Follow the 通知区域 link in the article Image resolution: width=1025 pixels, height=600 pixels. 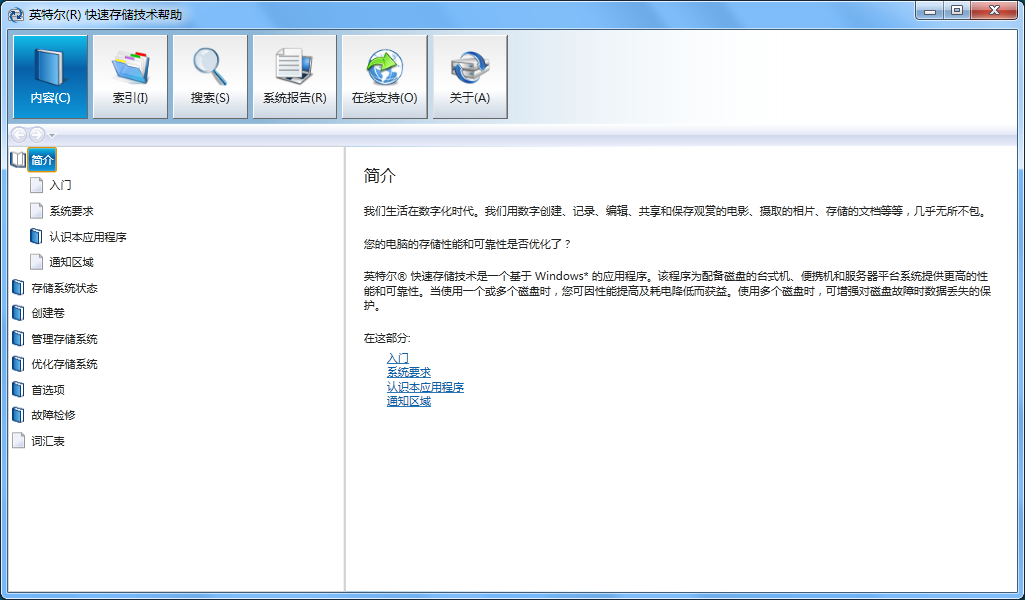point(409,401)
